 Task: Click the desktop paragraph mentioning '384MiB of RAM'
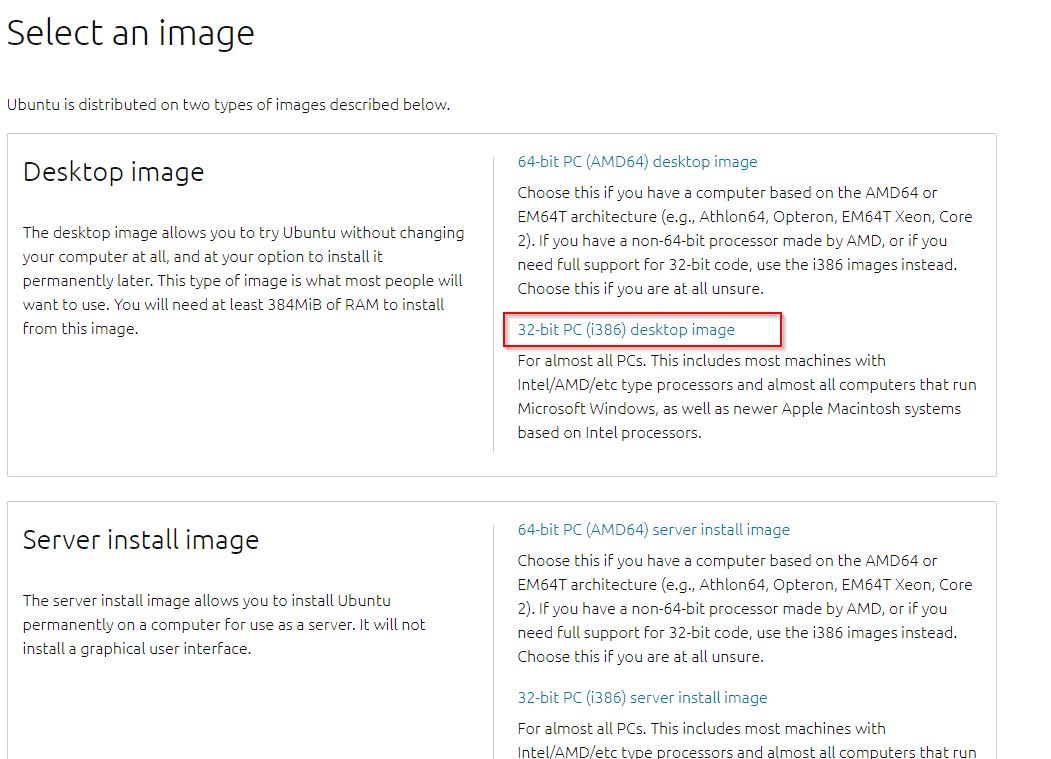tap(243, 280)
